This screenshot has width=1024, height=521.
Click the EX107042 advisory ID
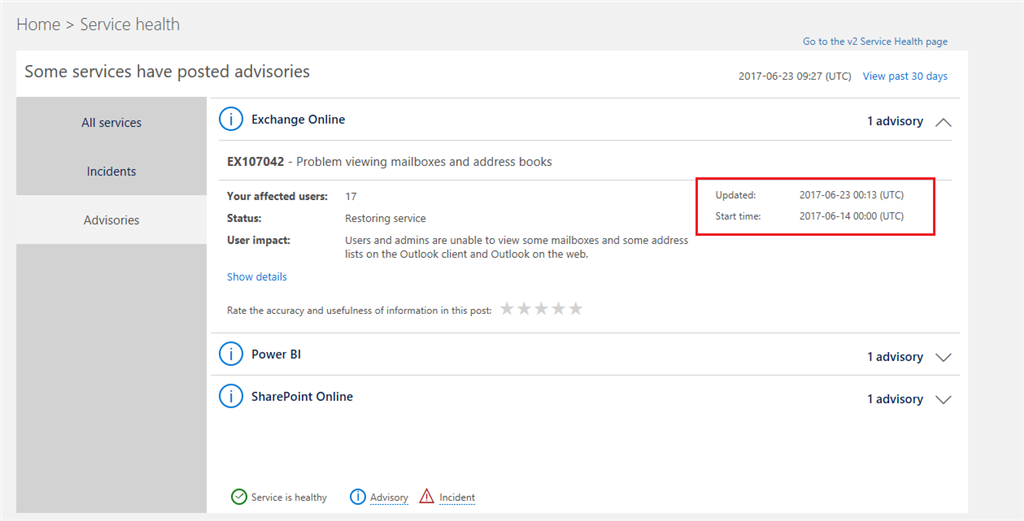click(255, 162)
